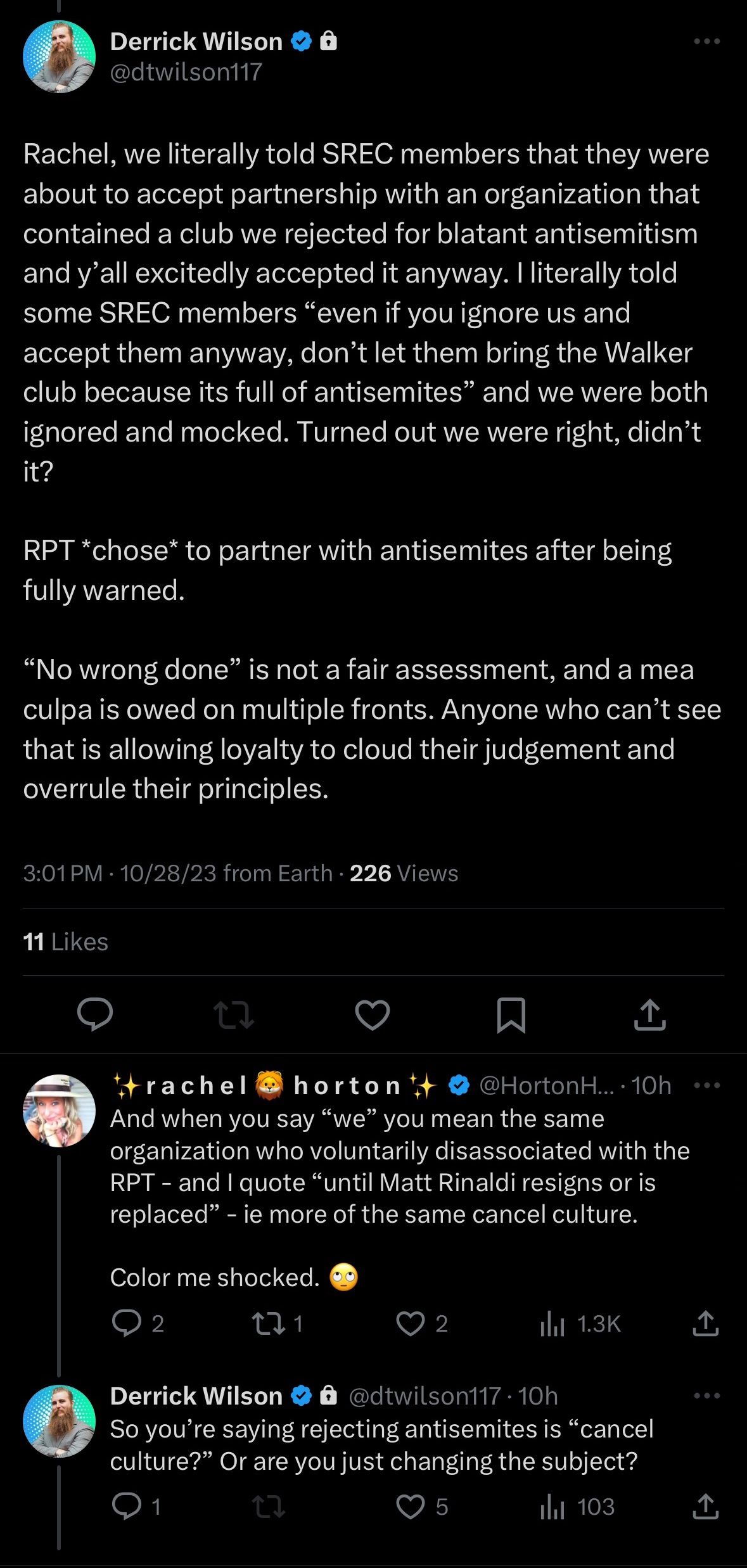Open the 11 Likes list
The height and width of the screenshot is (1568, 747).
point(66,942)
